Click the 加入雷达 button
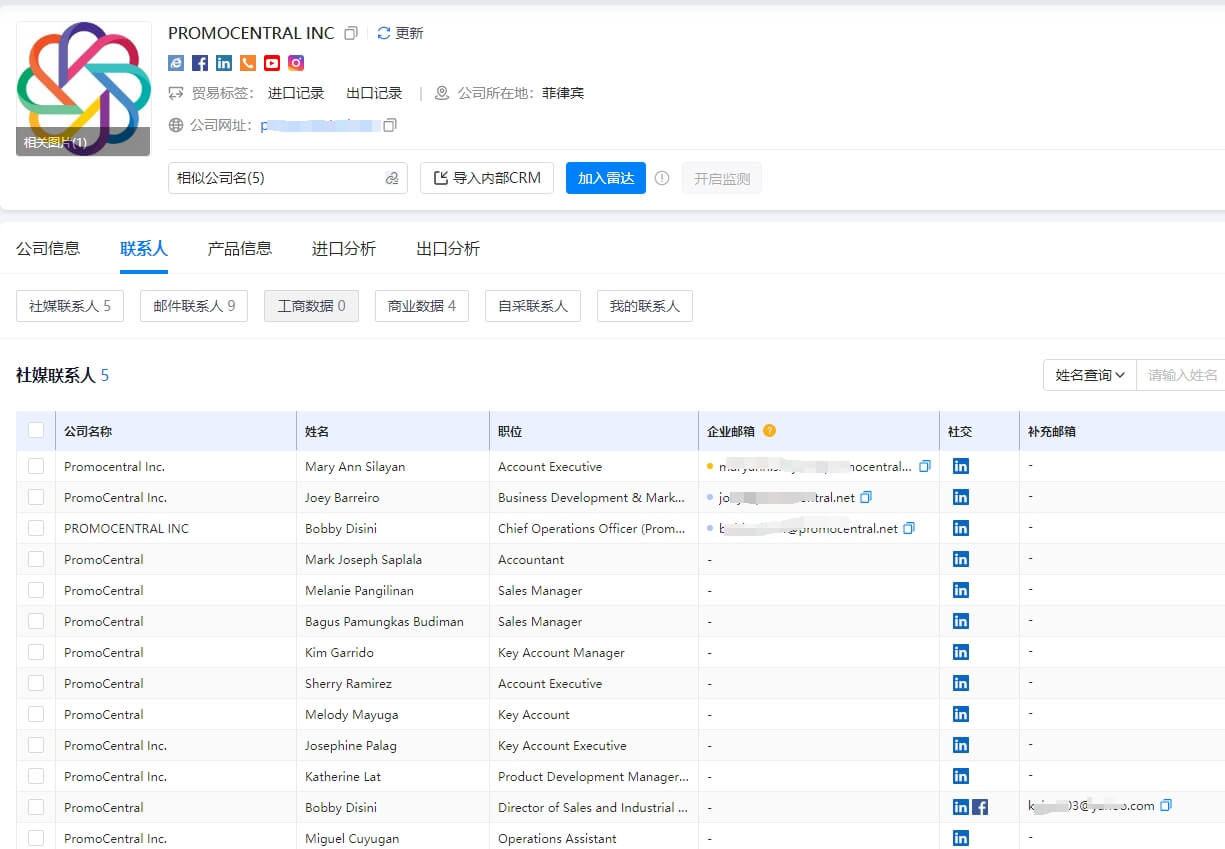Screen dimensions: 1225x849 tap(606, 178)
